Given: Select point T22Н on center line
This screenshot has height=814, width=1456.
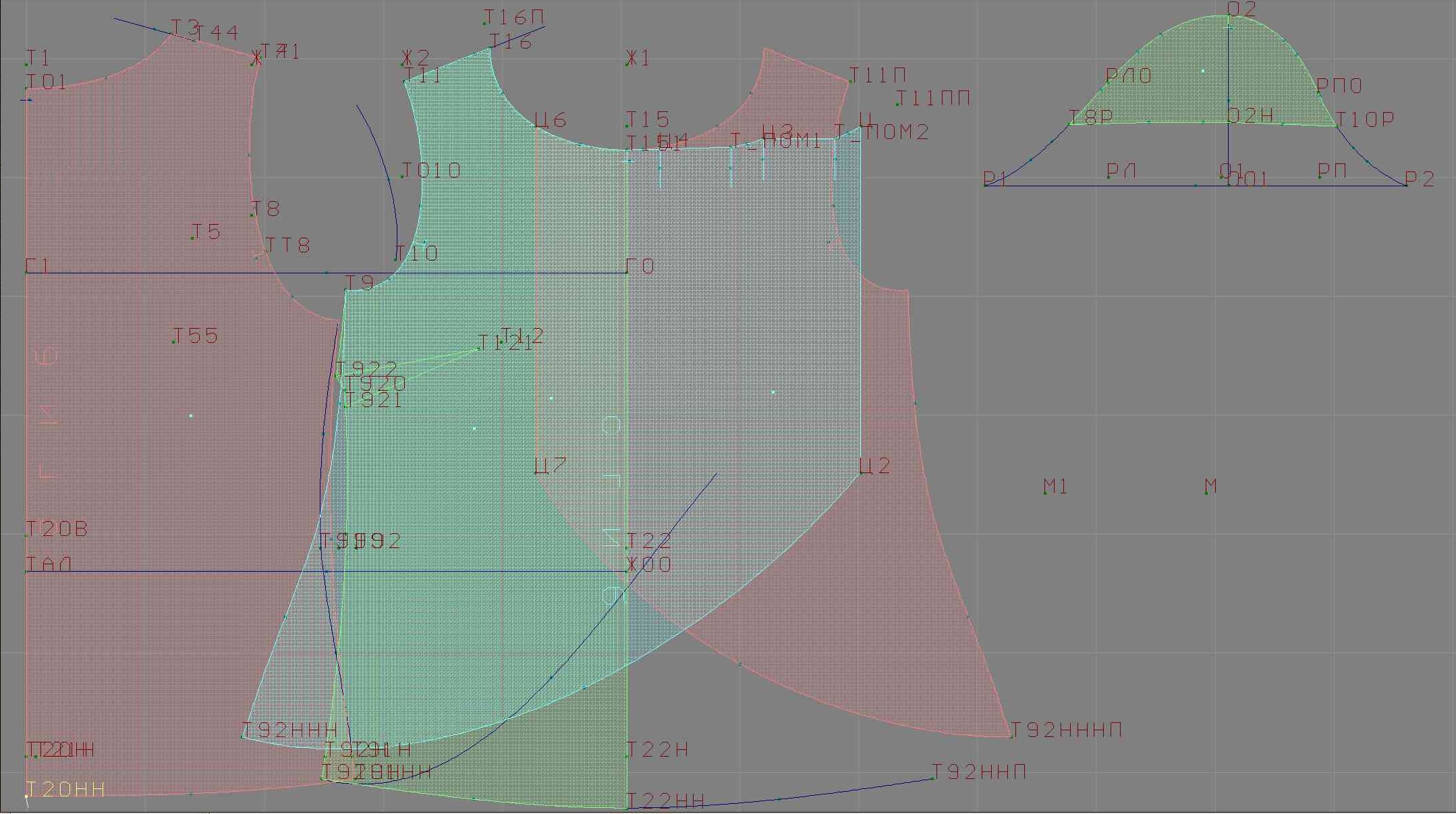Looking at the screenshot, I should (x=627, y=756).
